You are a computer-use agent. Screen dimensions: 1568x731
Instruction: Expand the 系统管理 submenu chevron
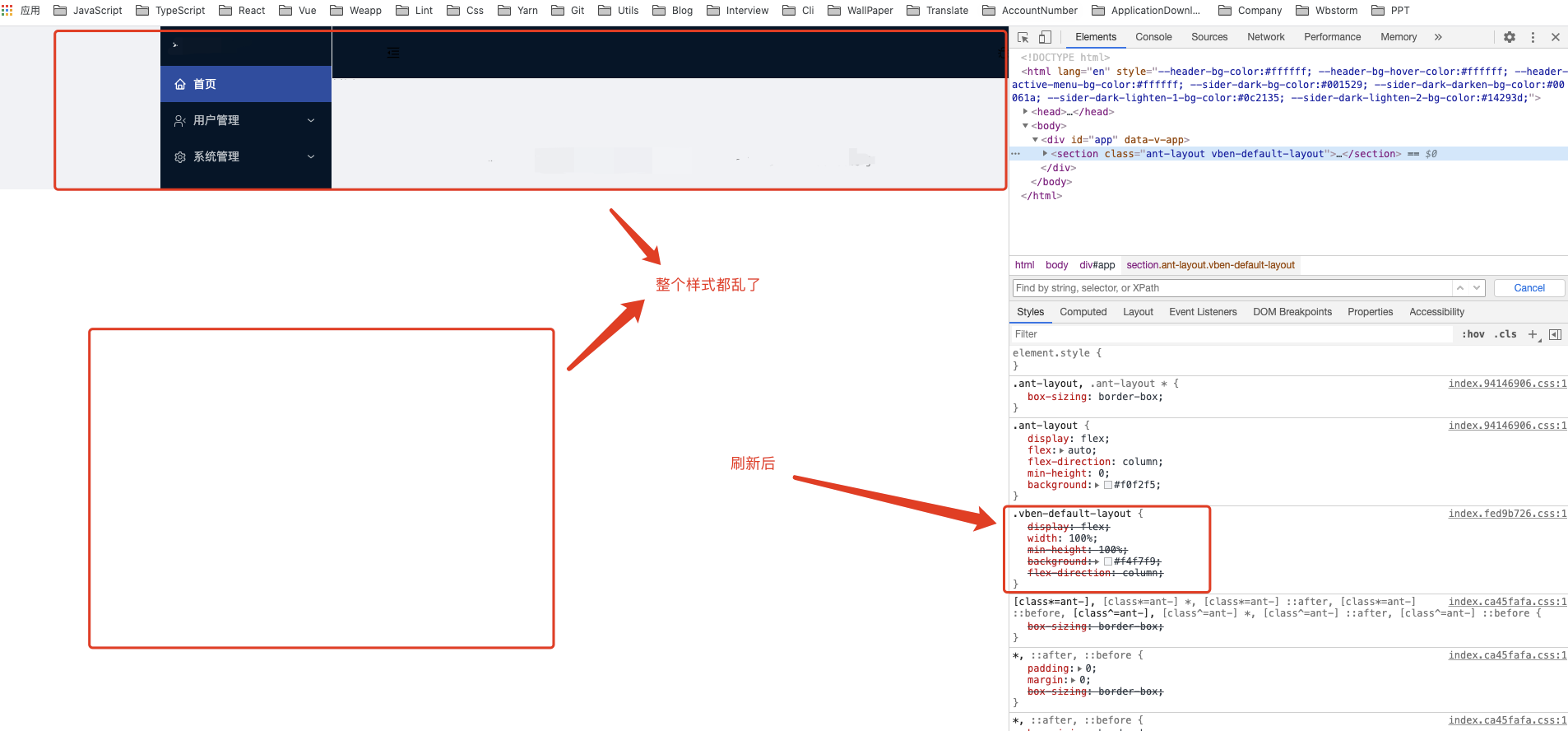point(311,156)
